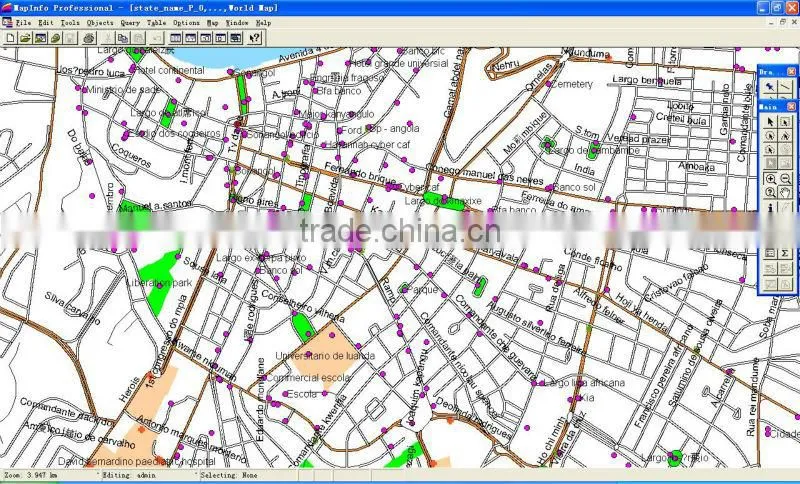Click the Show Statistics sigma icon
The image size is (800, 484).
coord(785,253)
